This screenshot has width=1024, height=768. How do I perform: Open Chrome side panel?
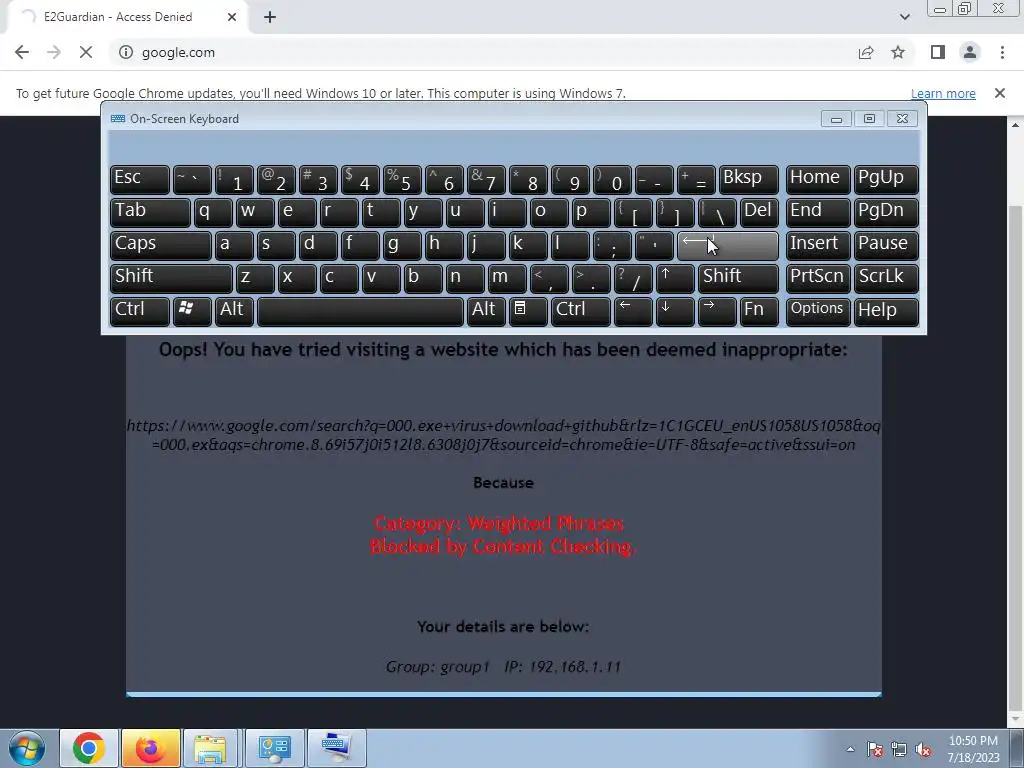point(938,52)
